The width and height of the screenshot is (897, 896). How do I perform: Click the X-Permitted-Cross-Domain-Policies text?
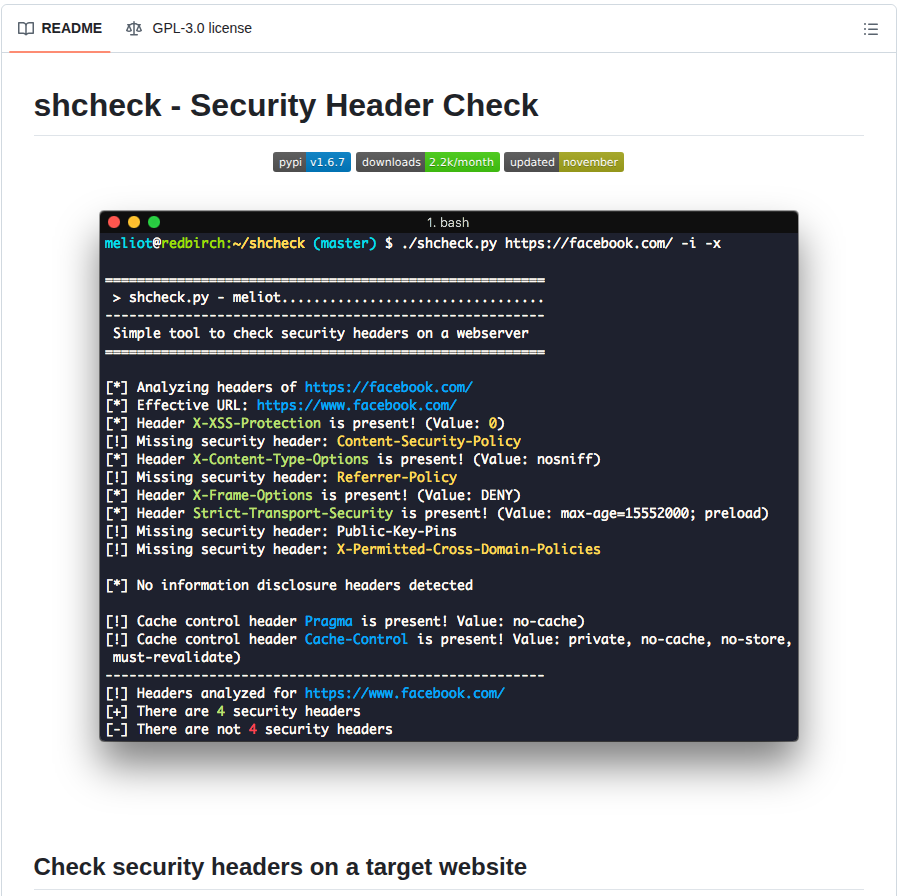pyautogui.click(x=468, y=549)
